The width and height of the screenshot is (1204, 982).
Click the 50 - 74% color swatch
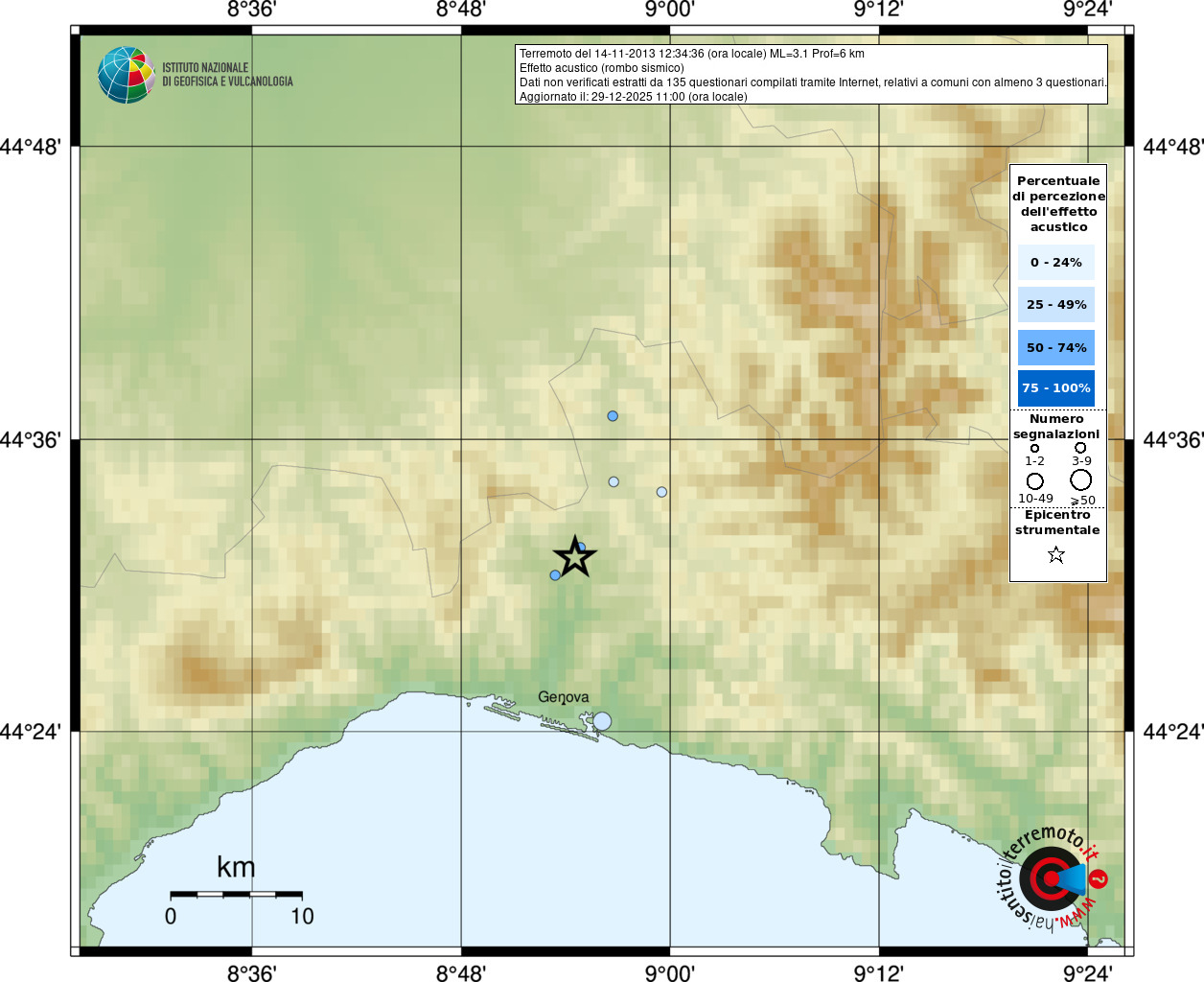[x=1056, y=347]
